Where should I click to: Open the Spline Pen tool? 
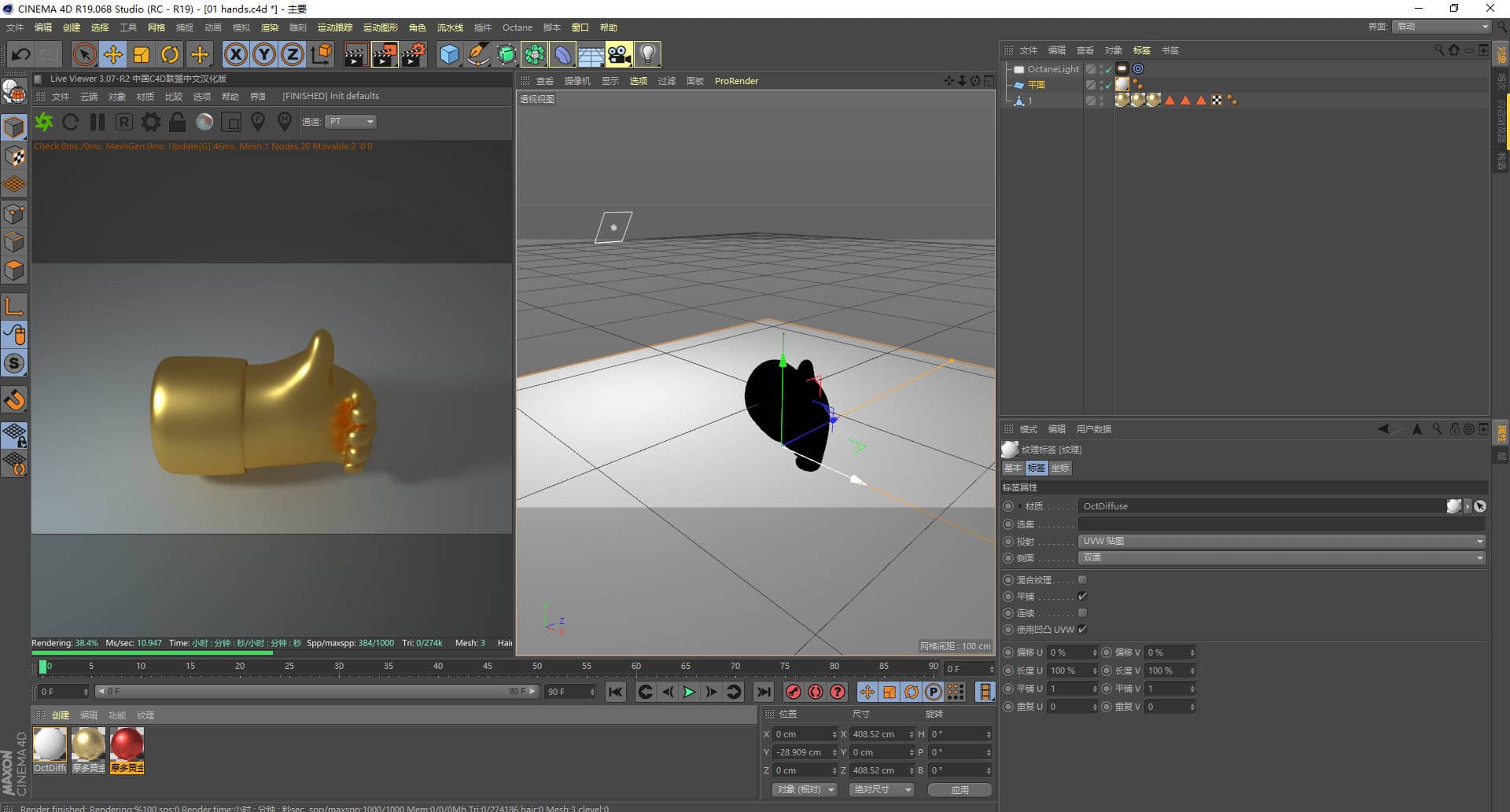(477, 54)
